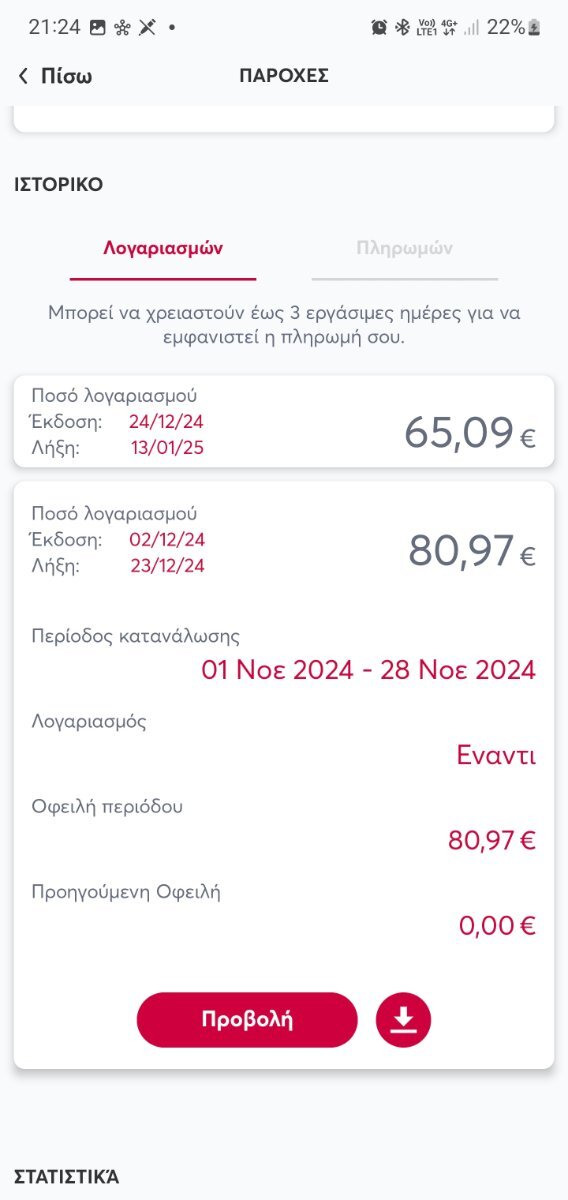Tap the alarm icon in status bar
568x1200 pixels.
pos(379,27)
